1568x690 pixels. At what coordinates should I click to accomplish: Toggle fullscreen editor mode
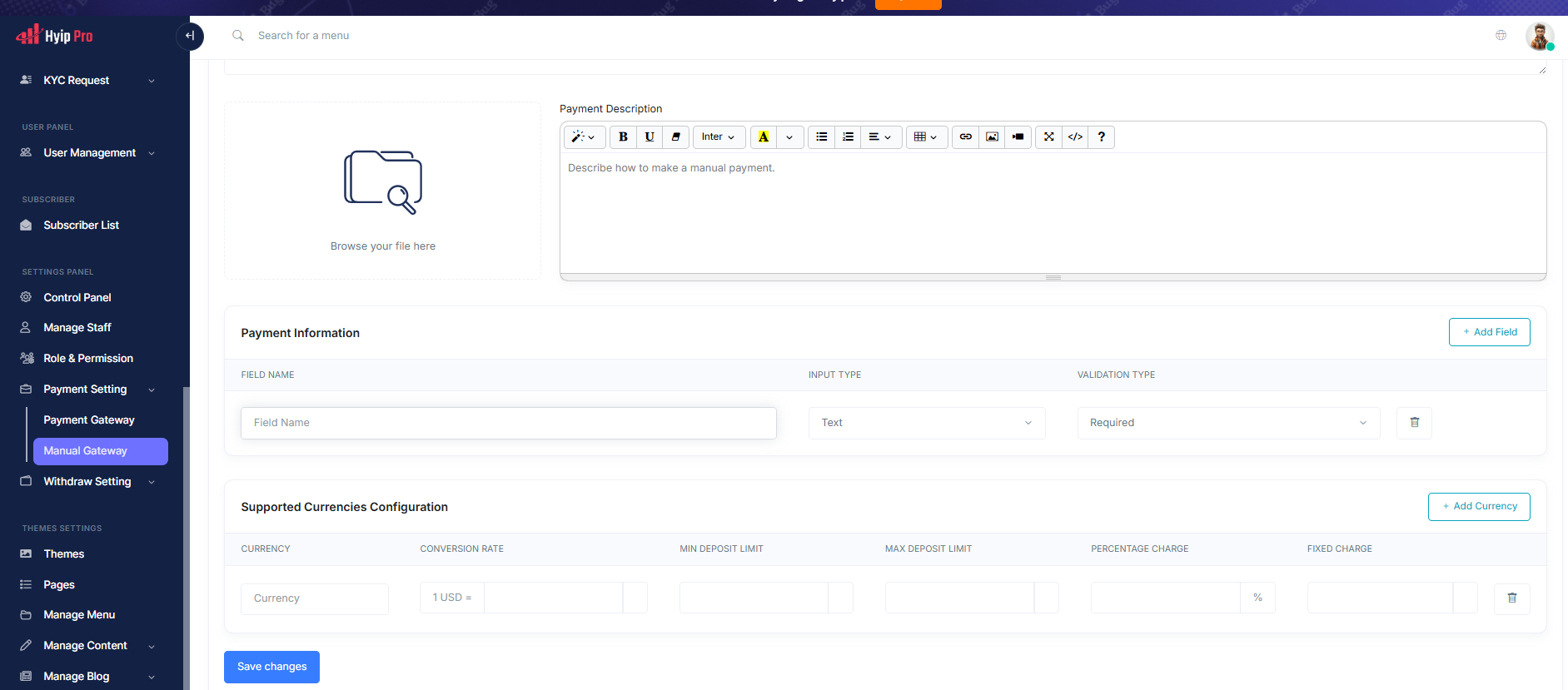(x=1049, y=137)
